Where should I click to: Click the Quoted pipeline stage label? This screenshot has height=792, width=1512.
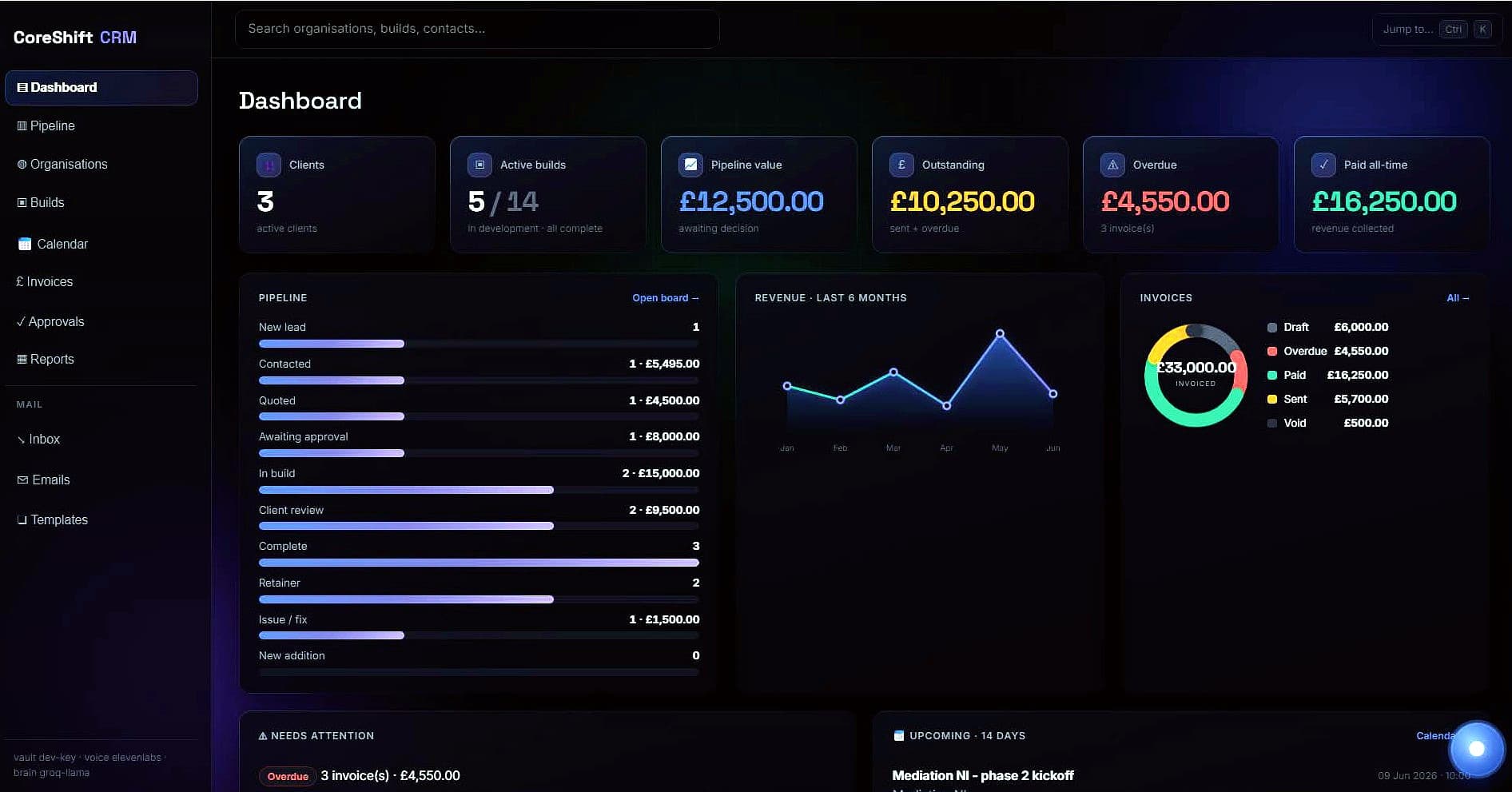pos(277,401)
